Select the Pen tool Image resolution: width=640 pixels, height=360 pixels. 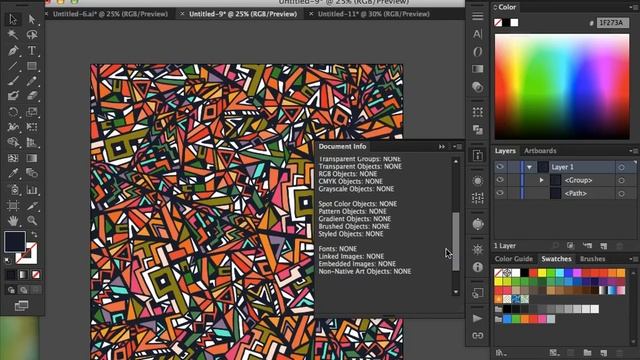pos(13,51)
